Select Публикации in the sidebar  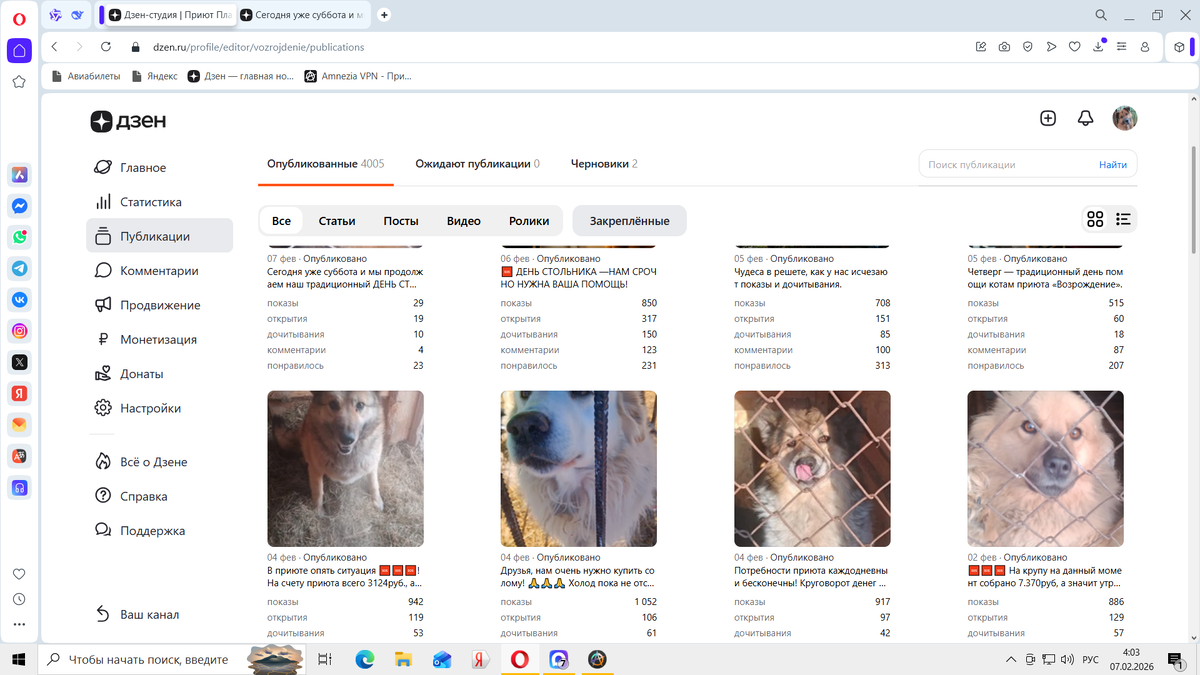(160, 236)
